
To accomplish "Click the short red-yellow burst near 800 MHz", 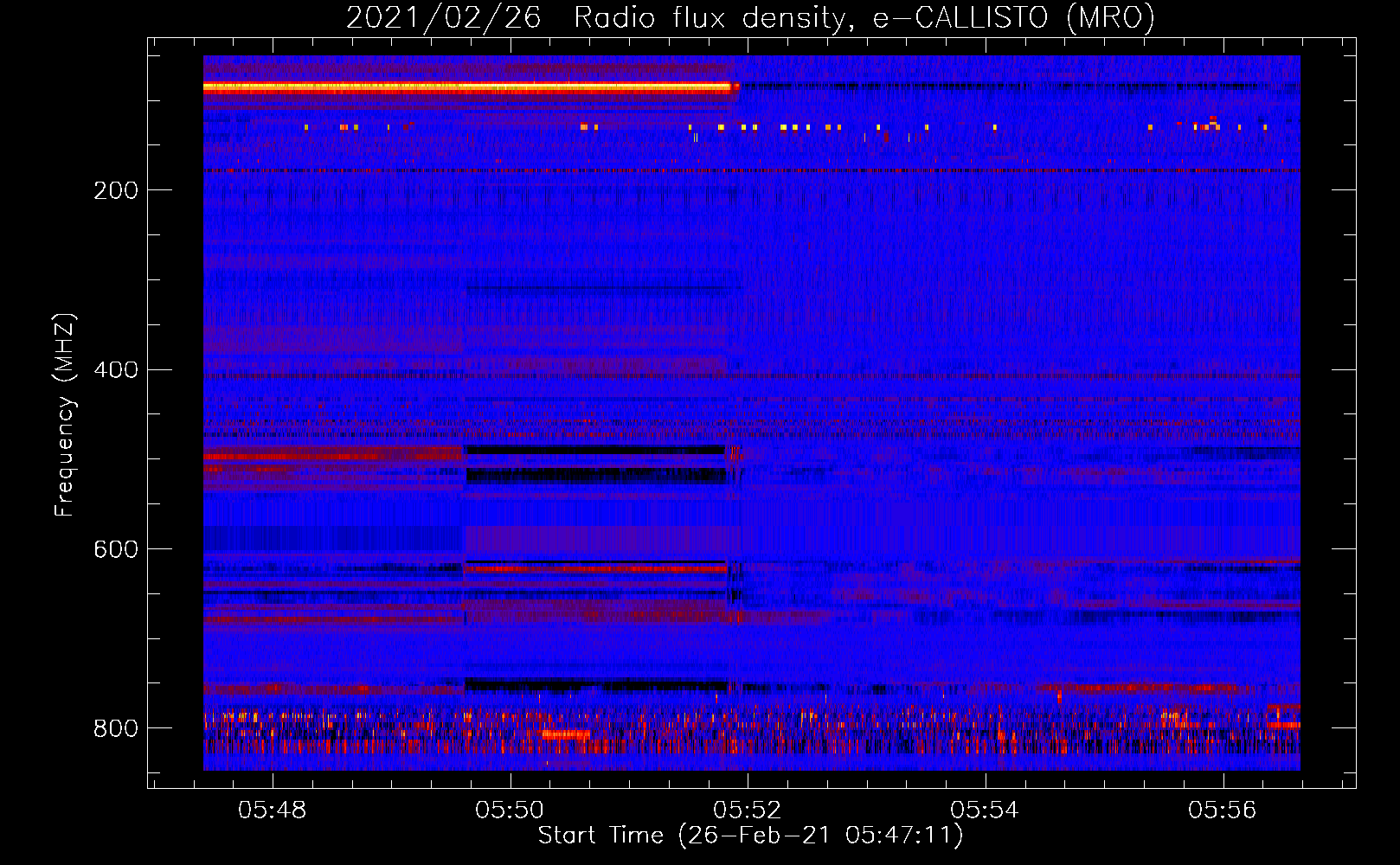I will [566, 734].
